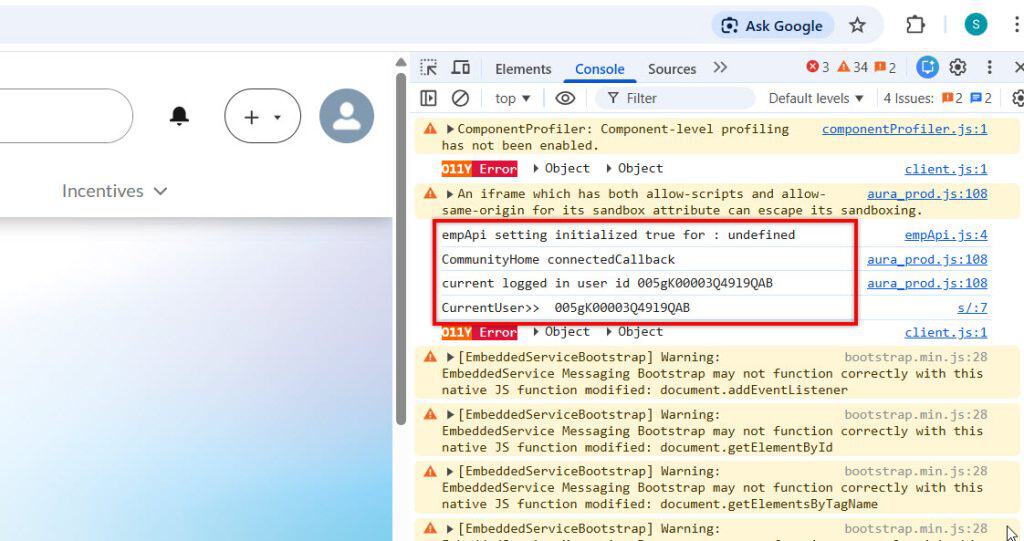Viewport: 1024px width, 541px height.
Task: Show more DevTools tabs with double chevron
Action: pos(720,67)
